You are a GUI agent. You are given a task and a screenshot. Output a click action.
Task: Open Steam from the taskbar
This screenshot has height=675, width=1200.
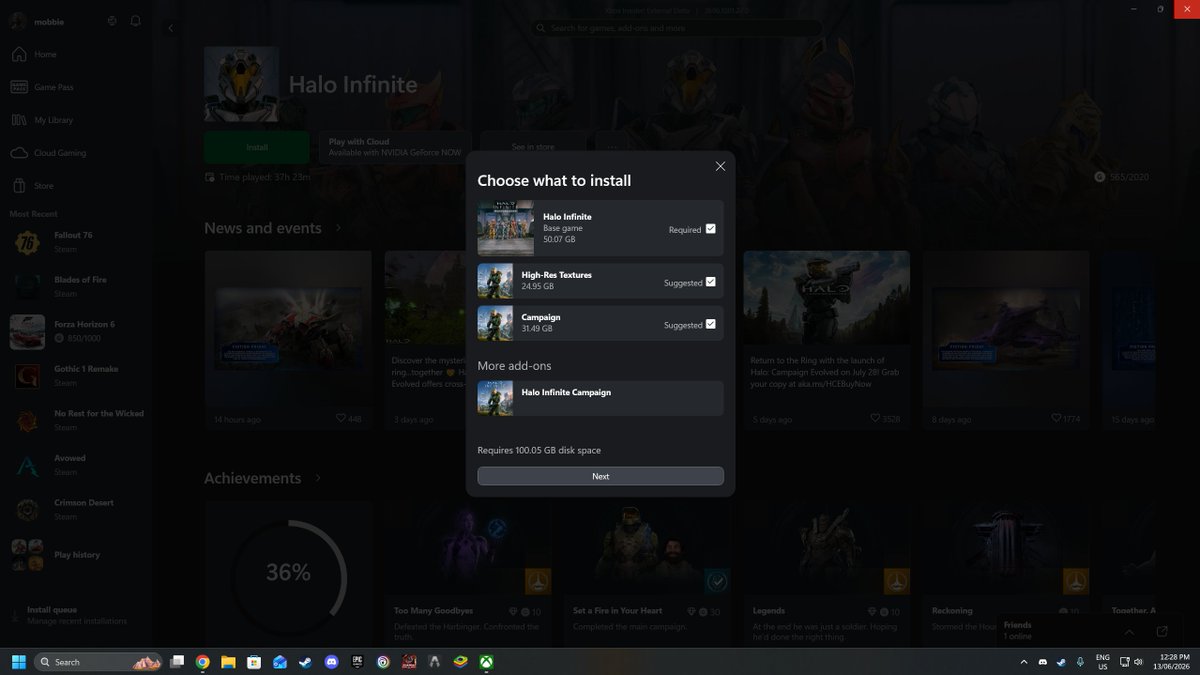coord(305,662)
